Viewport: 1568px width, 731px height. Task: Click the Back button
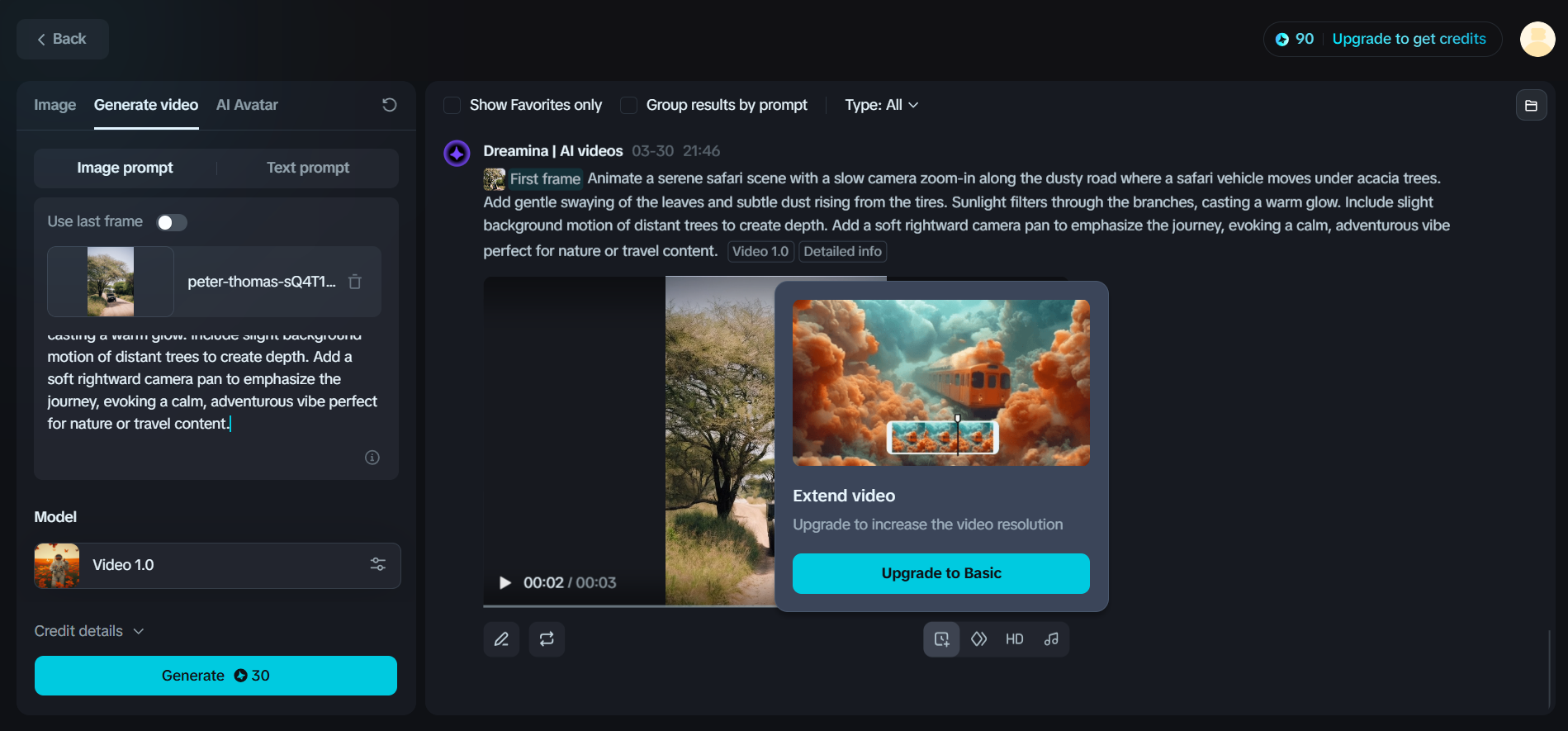pos(63,39)
